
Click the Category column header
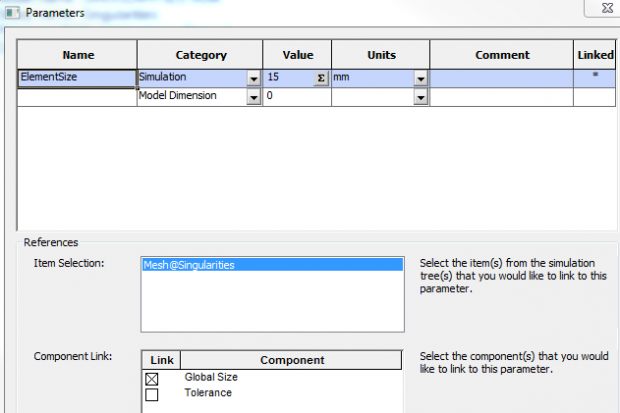[x=200, y=55]
